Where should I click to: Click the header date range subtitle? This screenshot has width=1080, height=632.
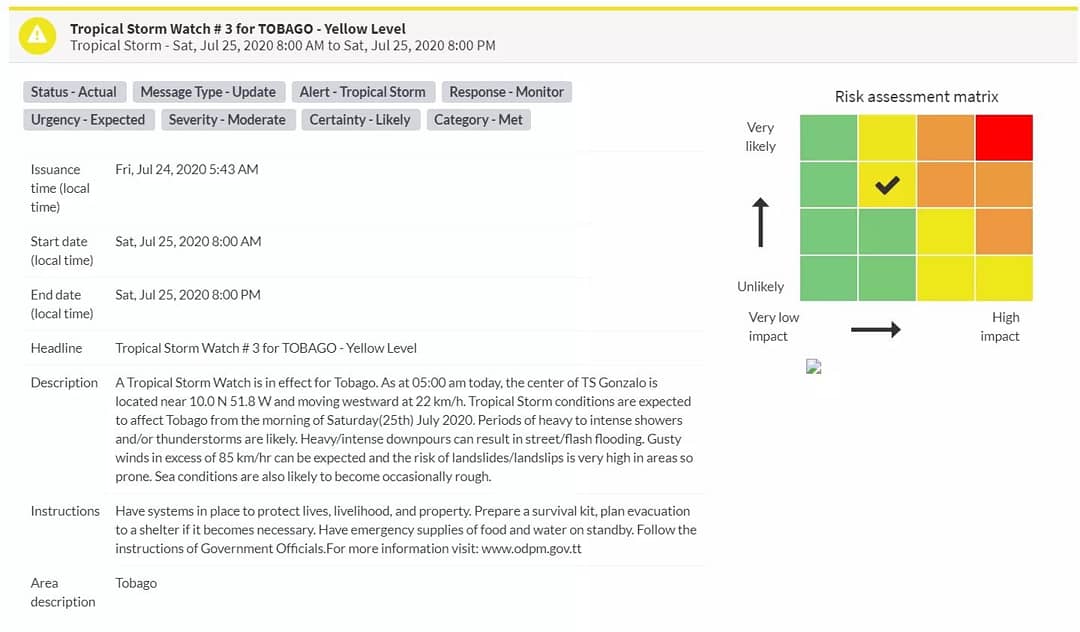point(282,45)
